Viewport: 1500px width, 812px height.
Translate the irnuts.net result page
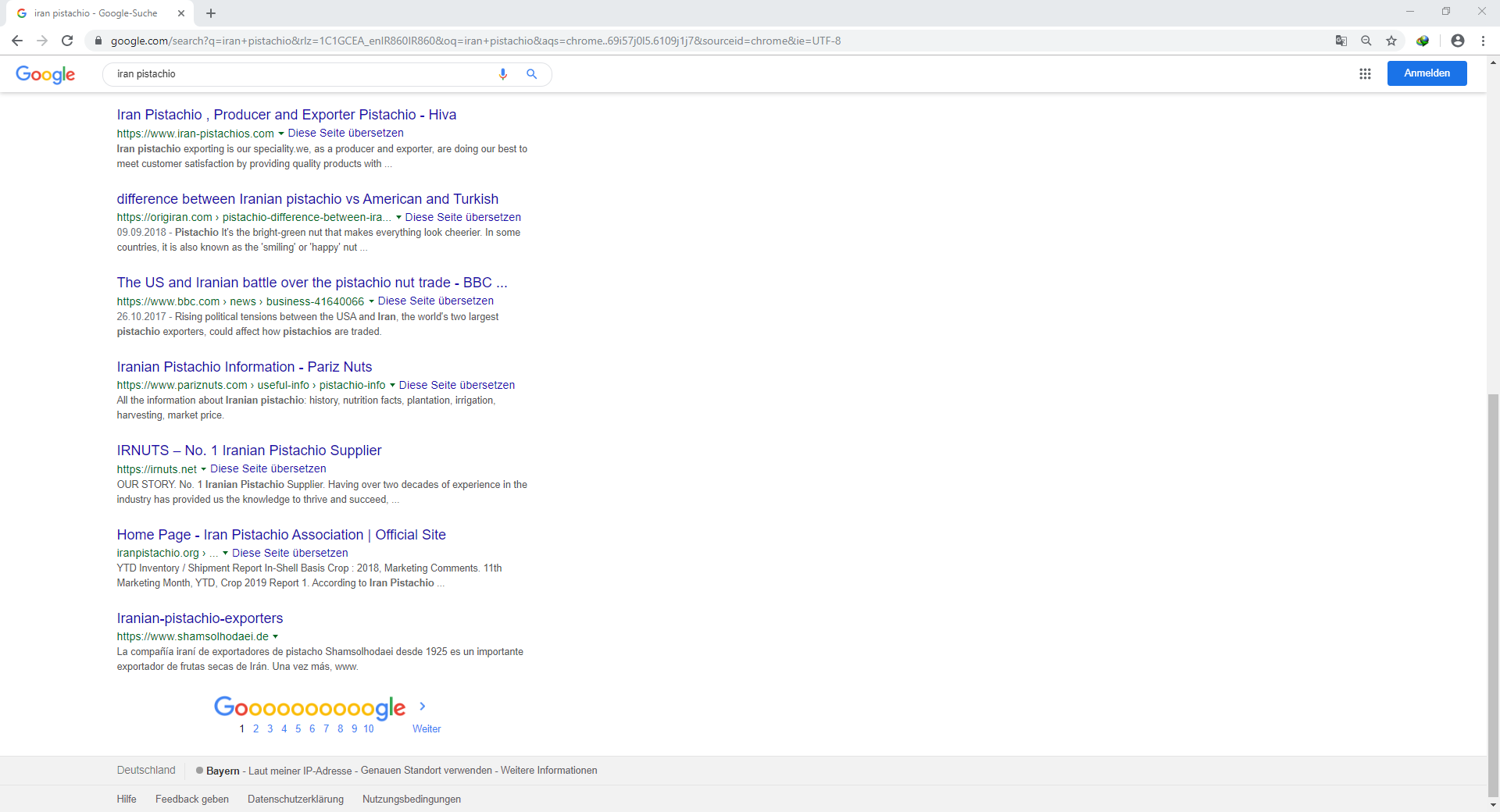point(268,469)
